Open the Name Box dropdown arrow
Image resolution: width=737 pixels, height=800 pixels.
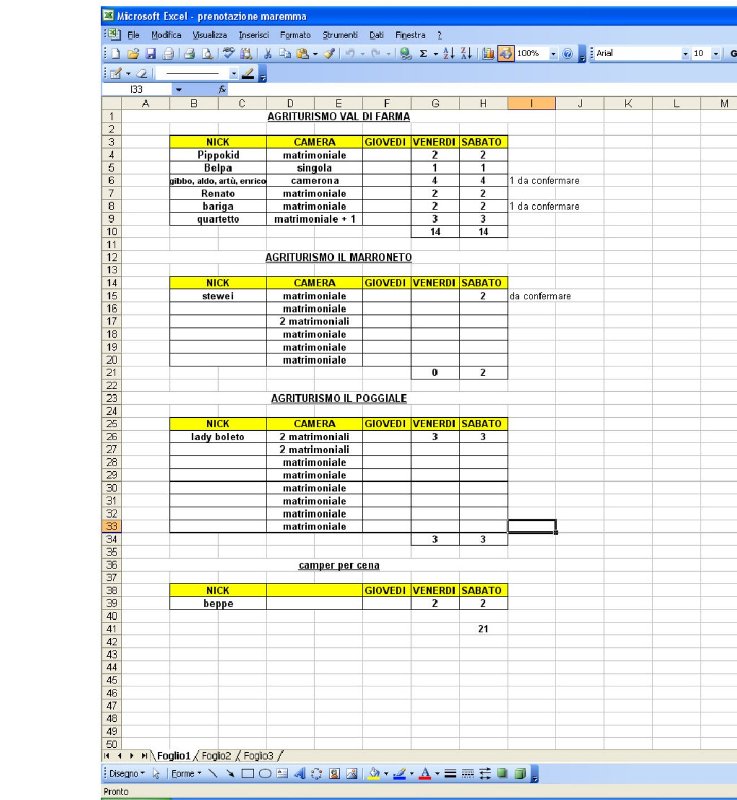coord(178,90)
